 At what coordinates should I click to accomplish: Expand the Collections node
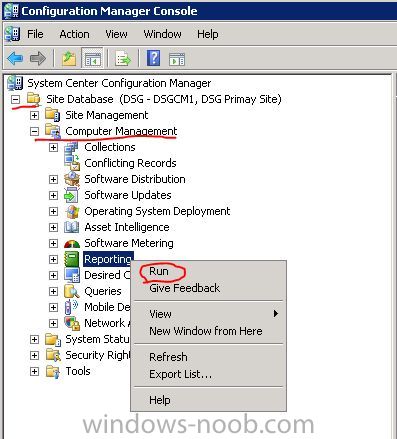[x=53, y=147]
